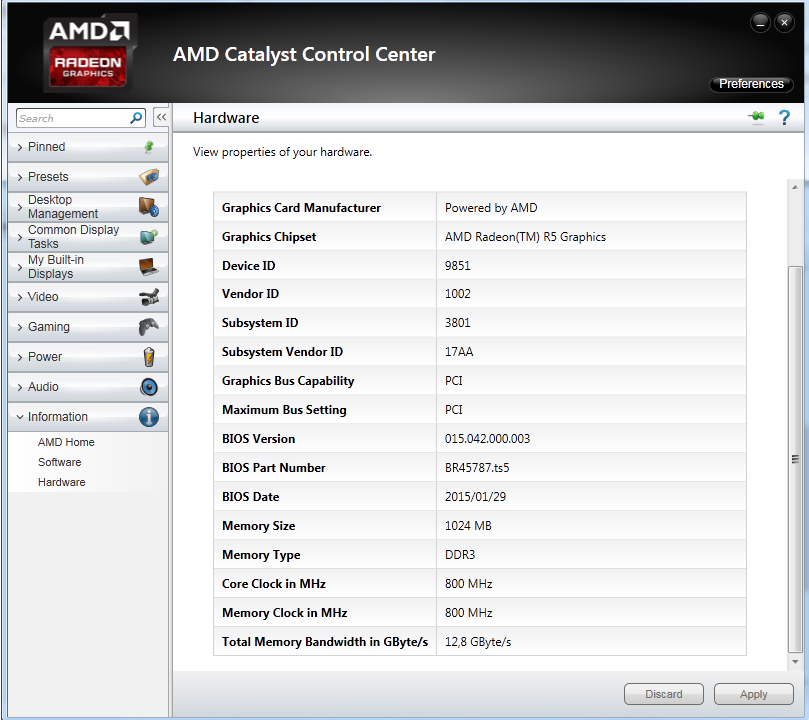This screenshot has height=720, width=809.
Task: Expand the Common Display Tasks section
Action: point(88,237)
